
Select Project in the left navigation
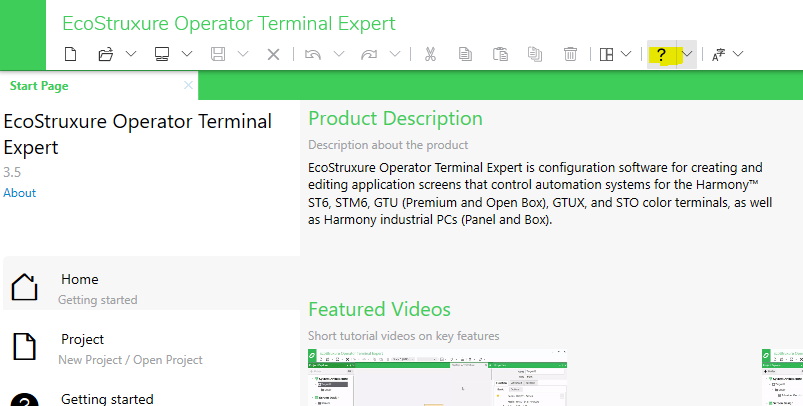point(152,349)
